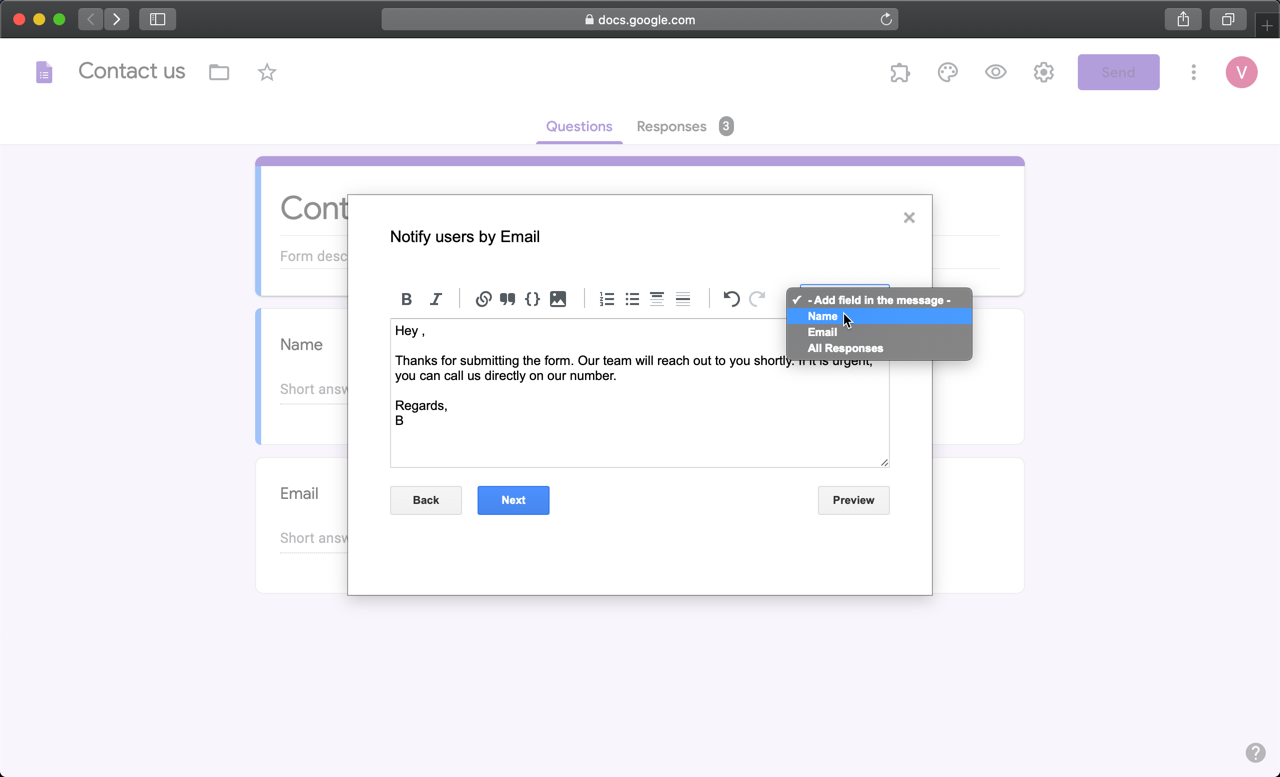This screenshot has width=1280, height=777.
Task: Create a bulleted list
Action: (631, 298)
